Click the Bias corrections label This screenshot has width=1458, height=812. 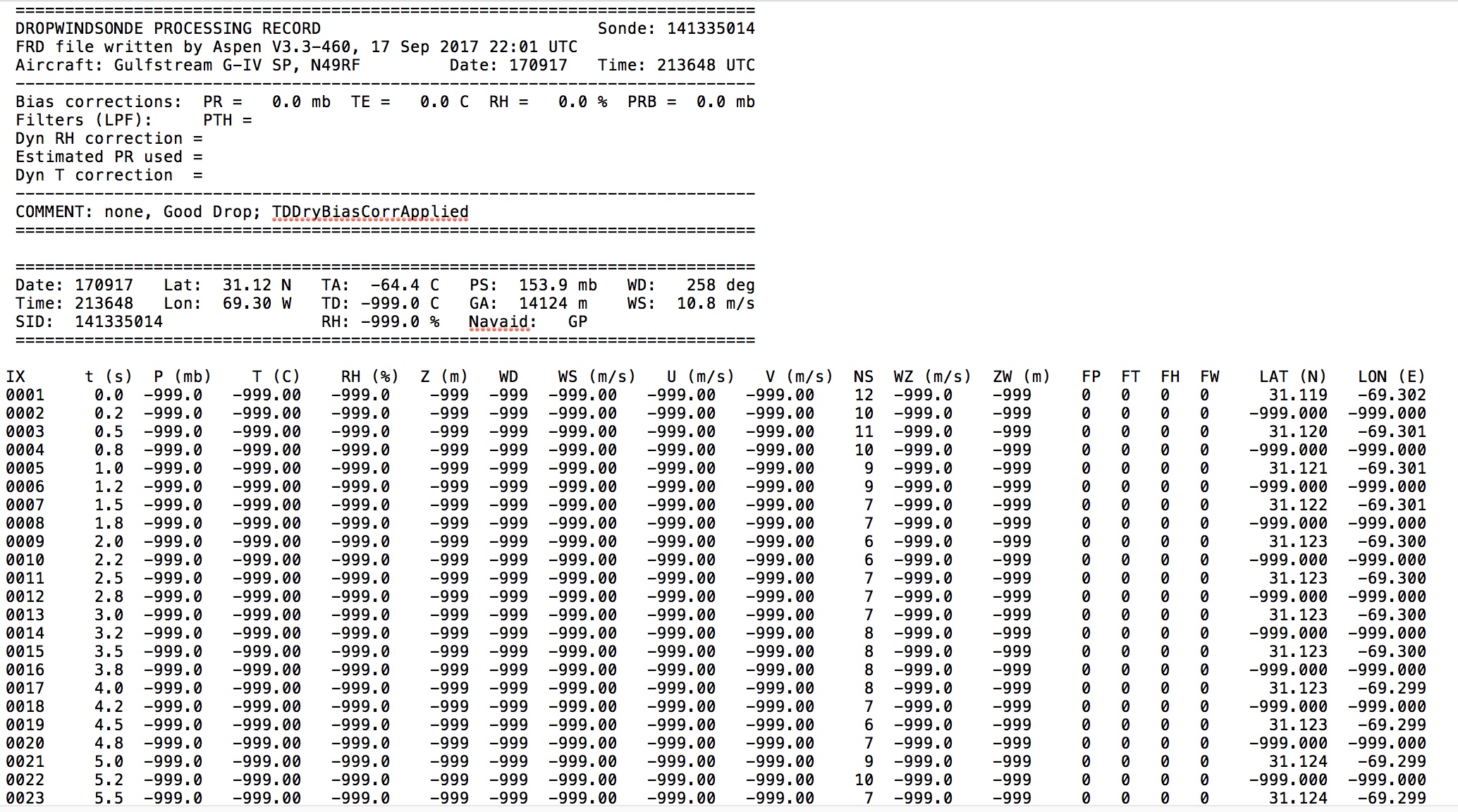pyautogui.click(x=98, y=102)
